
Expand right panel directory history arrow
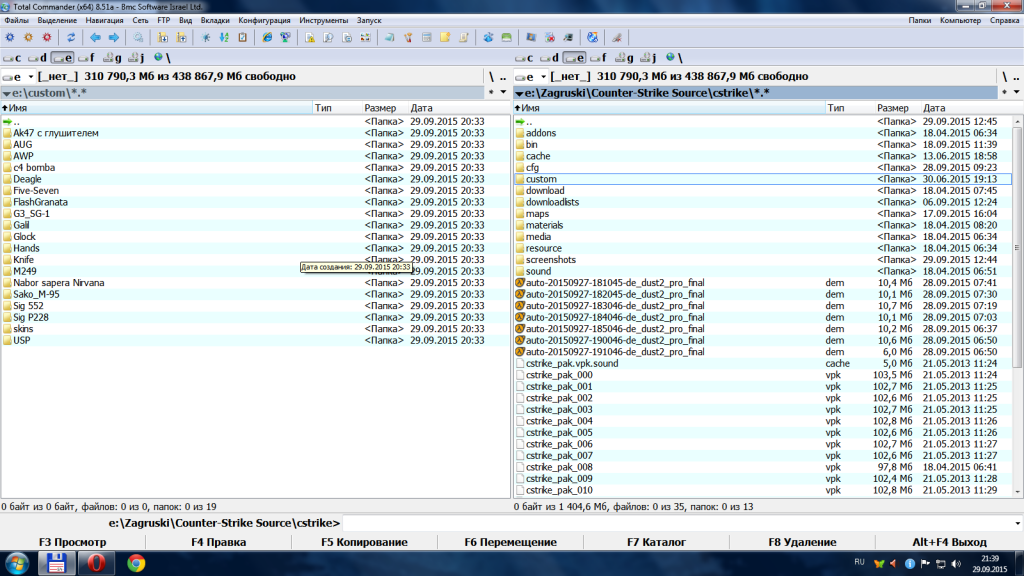[1017, 92]
